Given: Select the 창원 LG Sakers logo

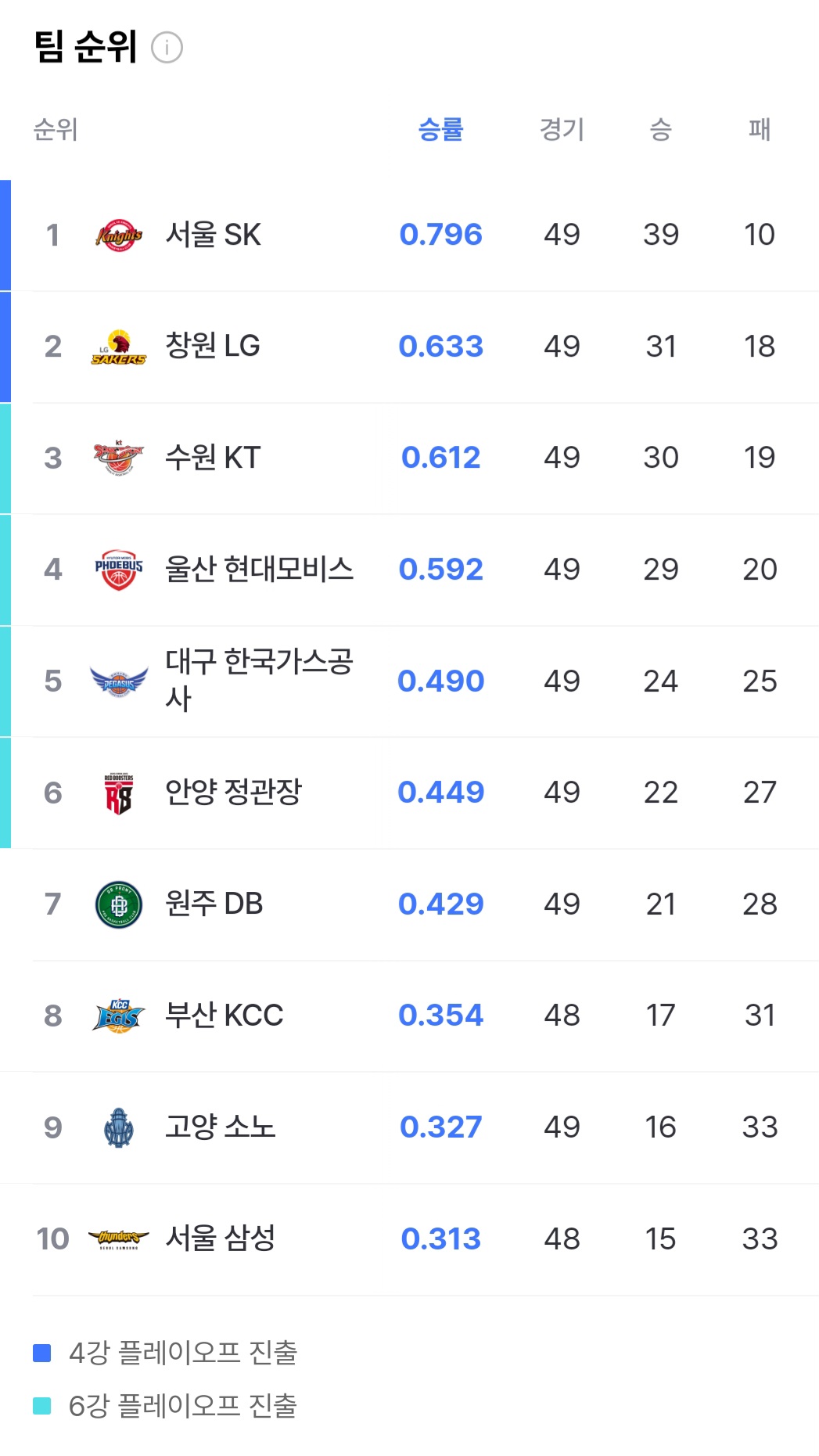Looking at the screenshot, I should pyautogui.click(x=119, y=347).
